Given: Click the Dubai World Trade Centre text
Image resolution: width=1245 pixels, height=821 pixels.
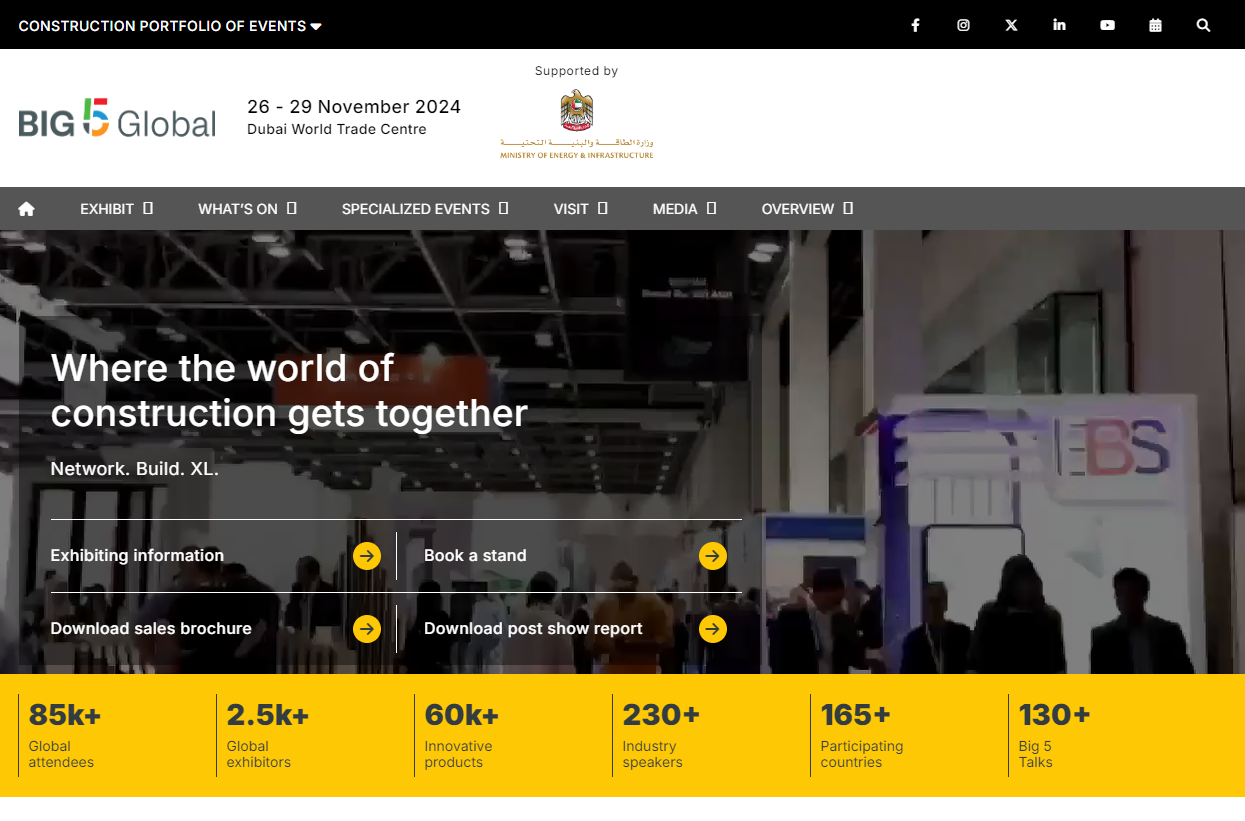Looking at the screenshot, I should coord(337,129).
